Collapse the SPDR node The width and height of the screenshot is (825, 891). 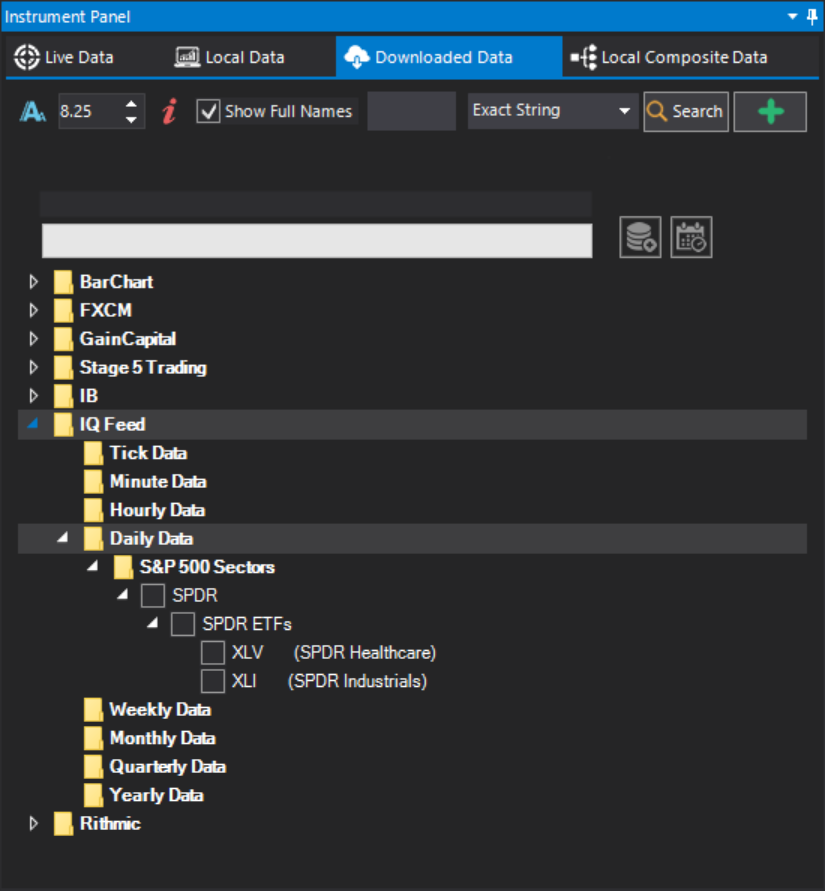(123, 594)
